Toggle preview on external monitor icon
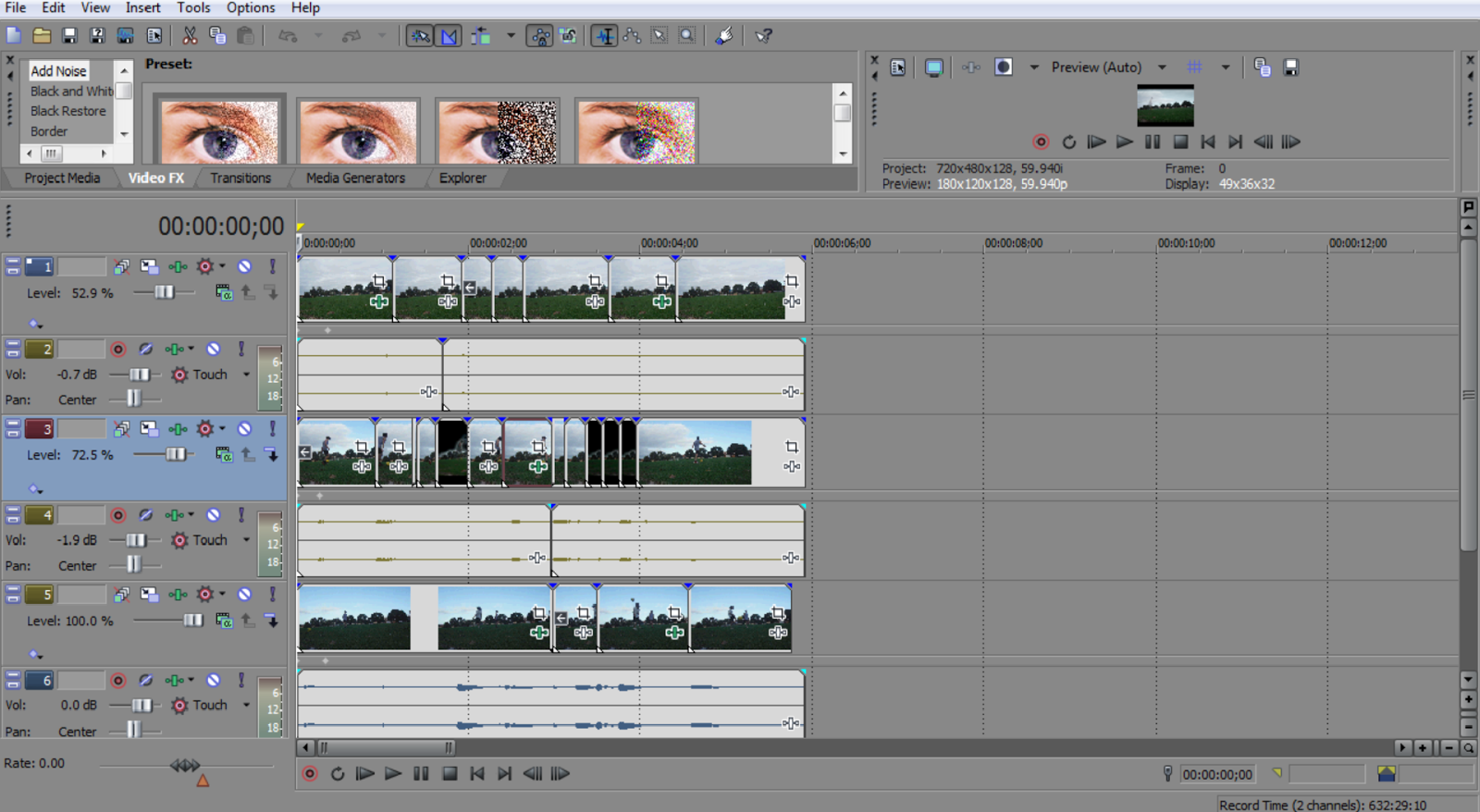Viewport: 1480px width, 812px height. coord(934,68)
